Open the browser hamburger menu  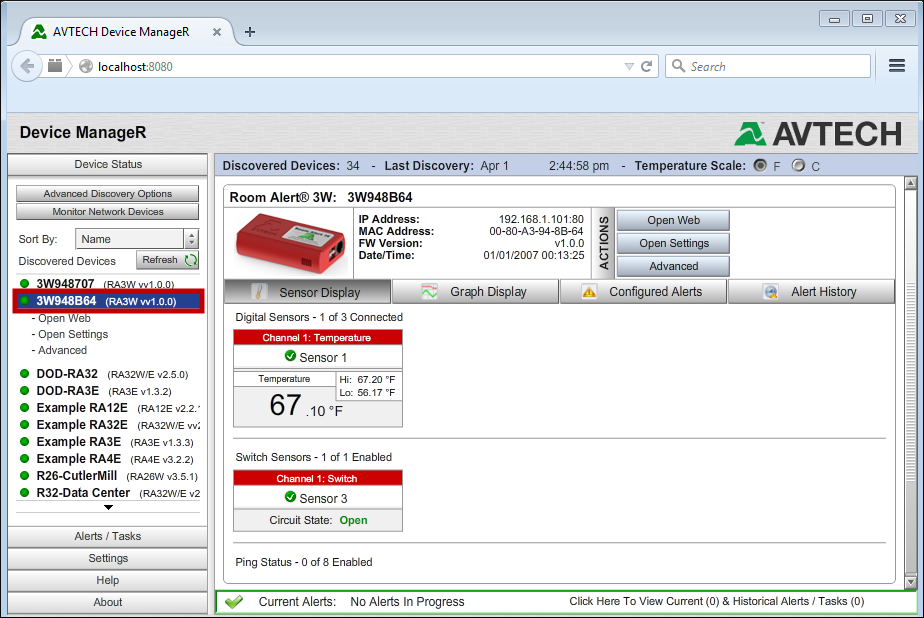(897, 66)
